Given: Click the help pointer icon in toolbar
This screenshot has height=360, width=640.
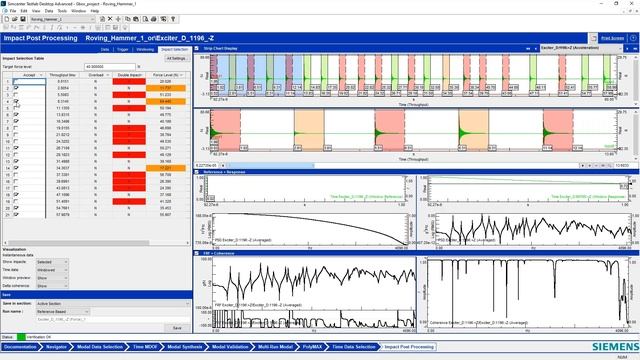Looking at the screenshot, I should pyautogui.click(x=173, y=19).
